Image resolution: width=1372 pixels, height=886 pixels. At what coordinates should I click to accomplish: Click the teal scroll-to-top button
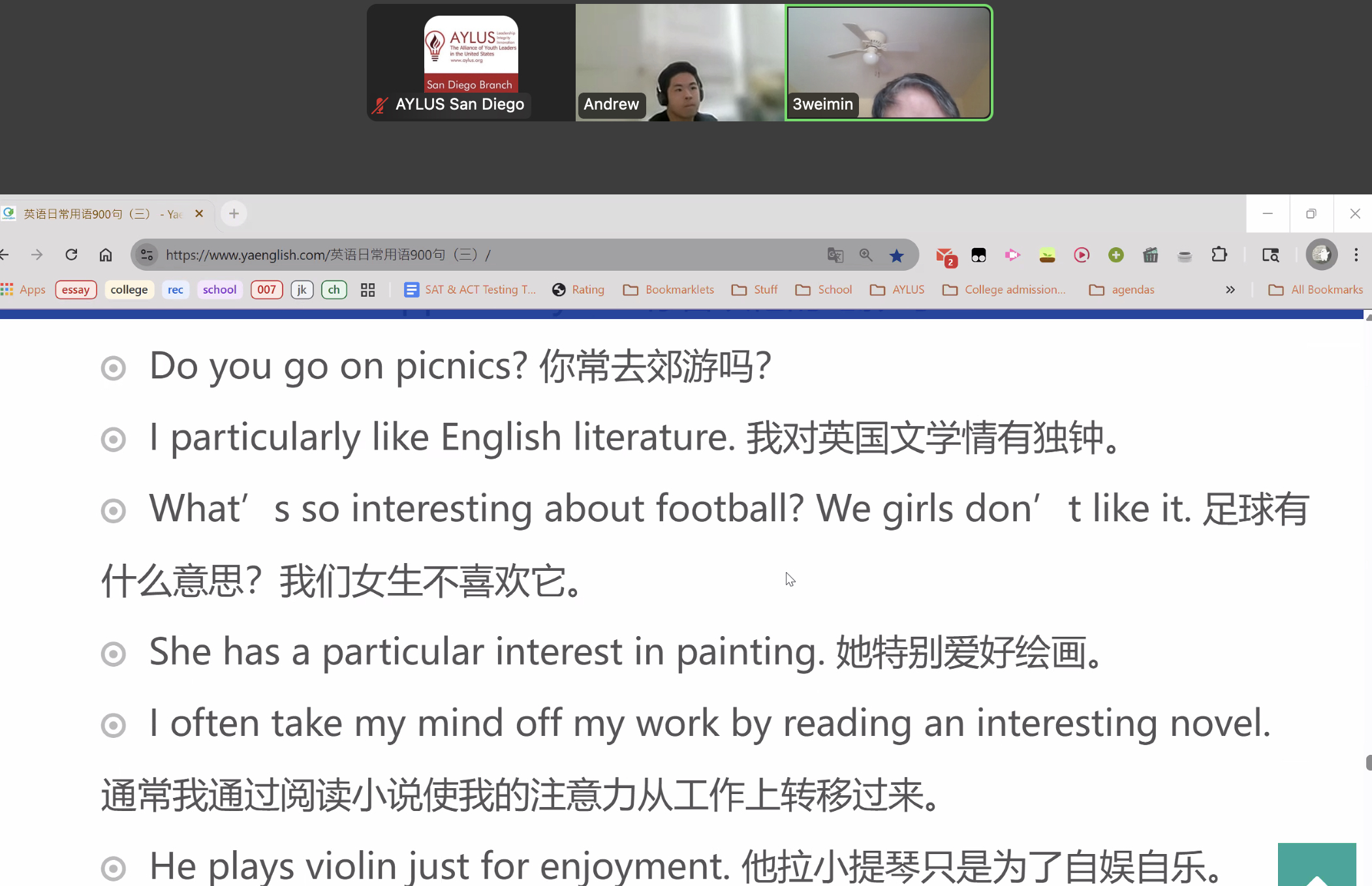click(1316, 864)
